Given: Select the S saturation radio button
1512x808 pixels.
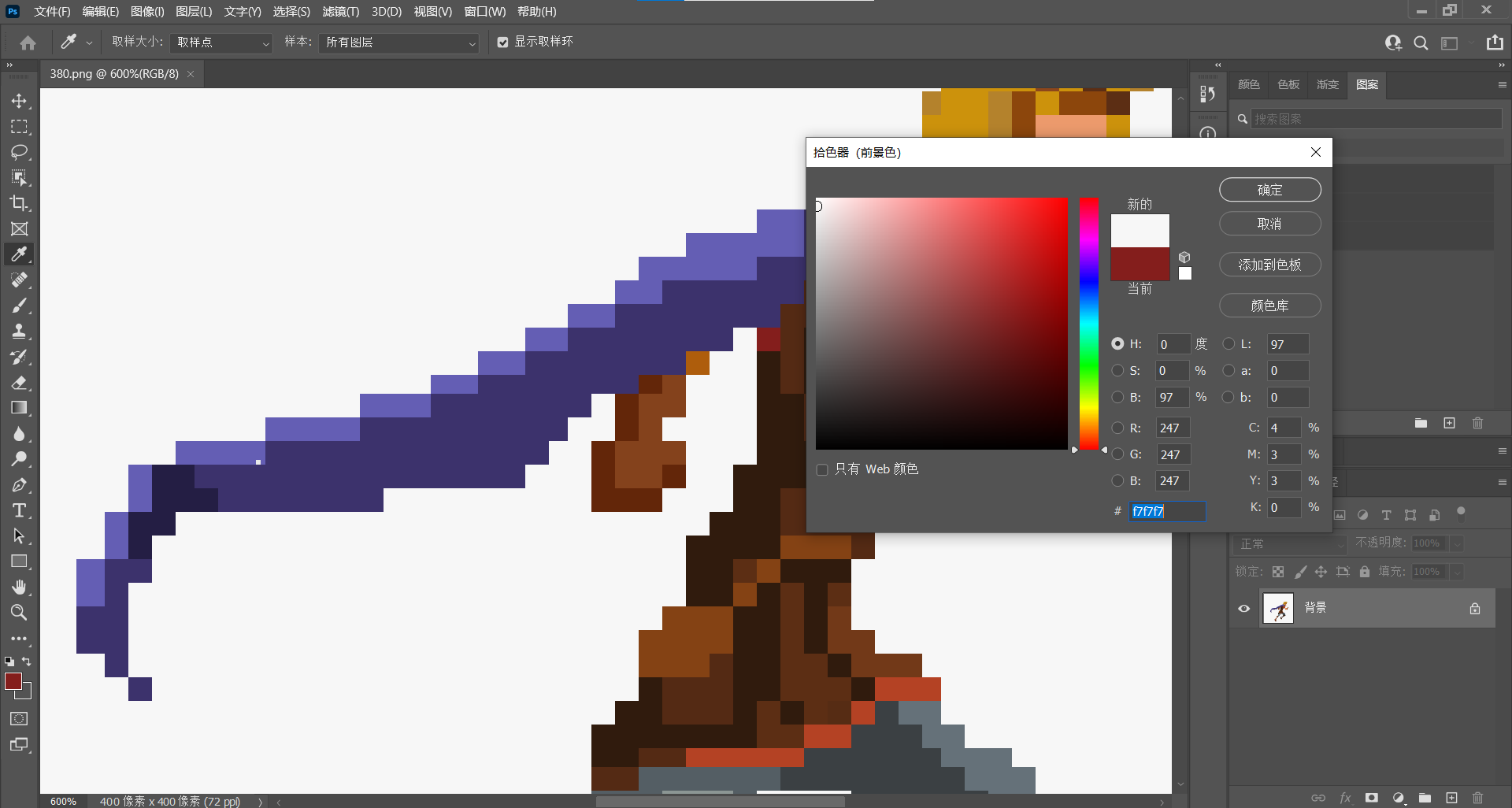Looking at the screenshot, I should [x=1117, y=370].
